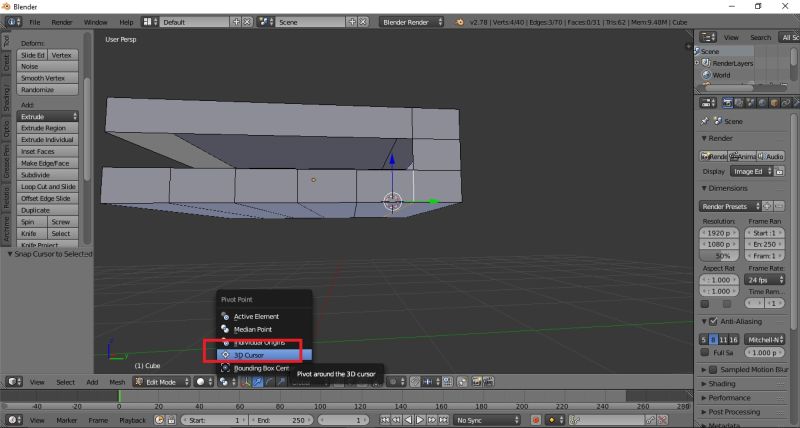Open the viewport shading dropdown
This screenshot has width=800, height=428.
tap(204, 382)
